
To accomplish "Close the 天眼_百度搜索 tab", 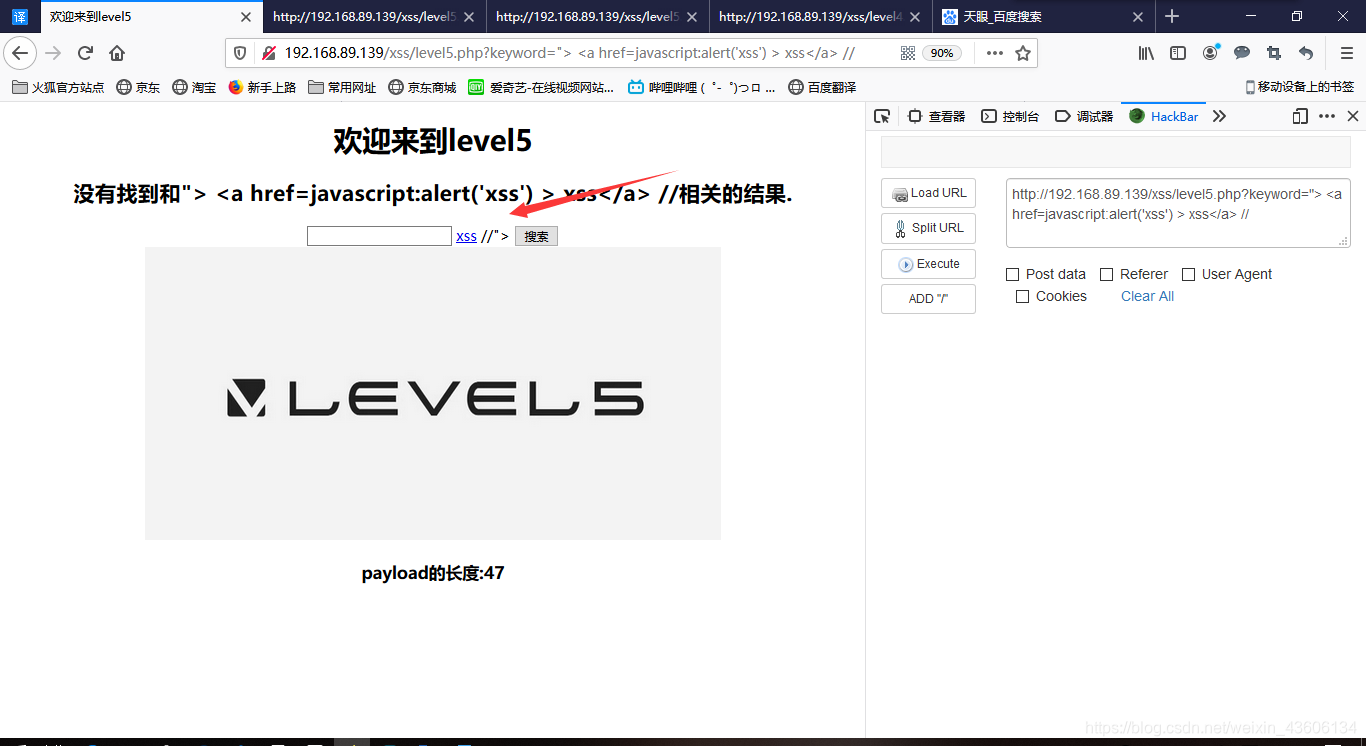I will click(x=1137, y=17).
